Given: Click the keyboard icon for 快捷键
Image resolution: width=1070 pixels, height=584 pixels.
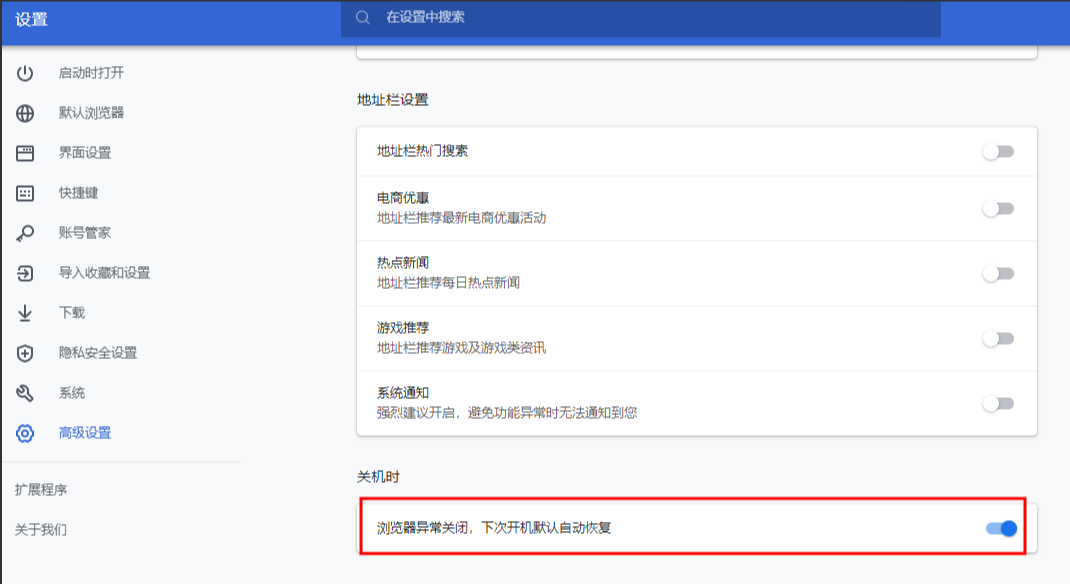Looking at the screenshot, I should [x=25, y=193].
